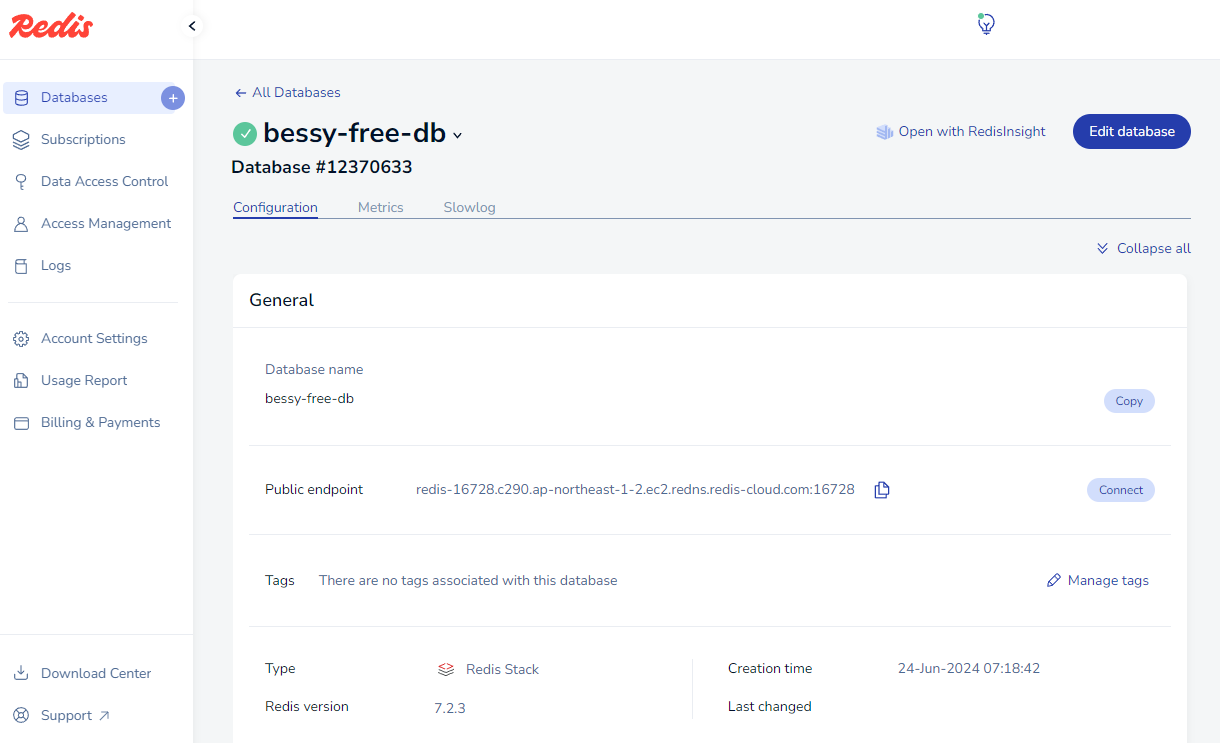
Task: Click the lightbulb tips icon
Action: coord(986,24)
